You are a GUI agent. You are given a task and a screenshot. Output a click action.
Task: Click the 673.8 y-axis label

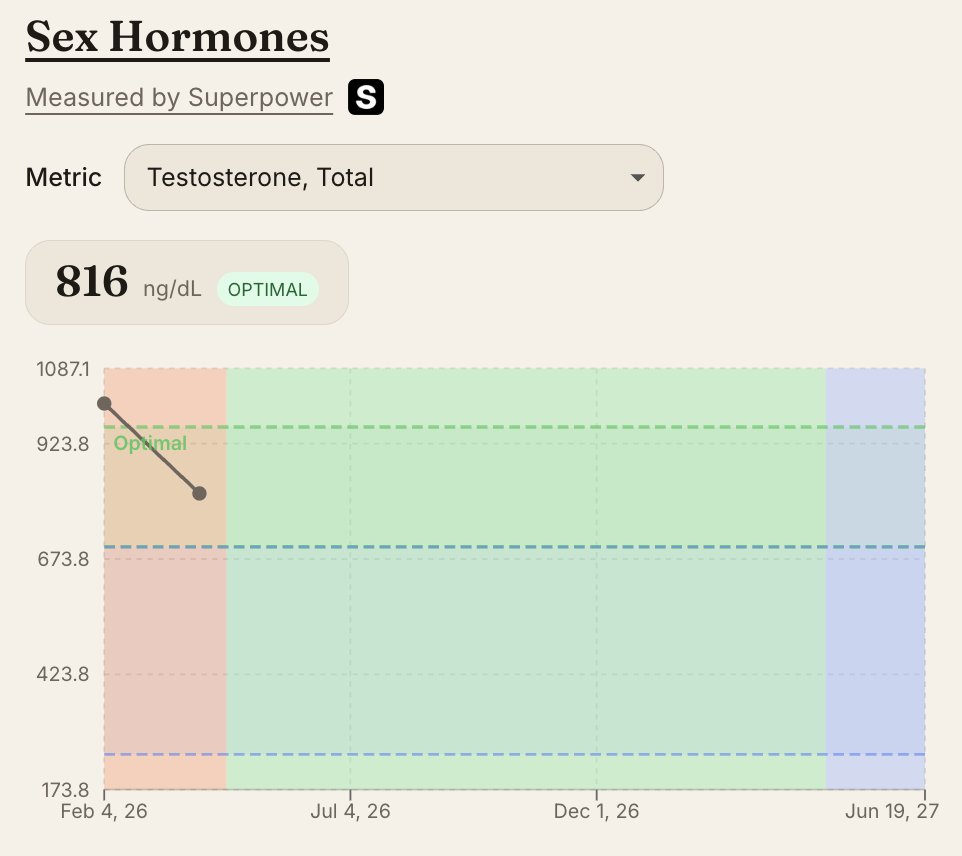63,559
